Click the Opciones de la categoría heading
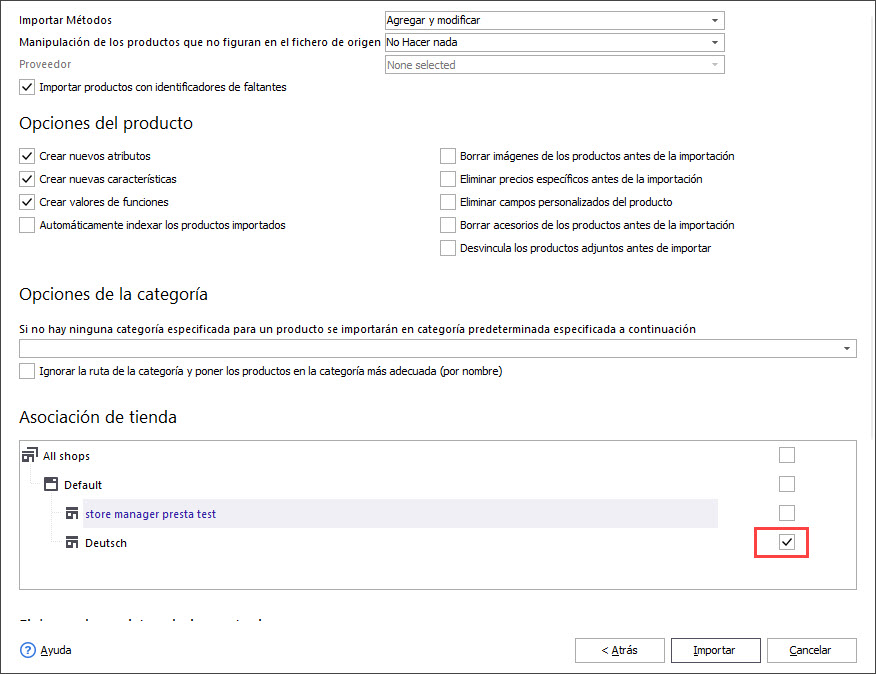This screenshot has width=876, height=674. [113, 295]
